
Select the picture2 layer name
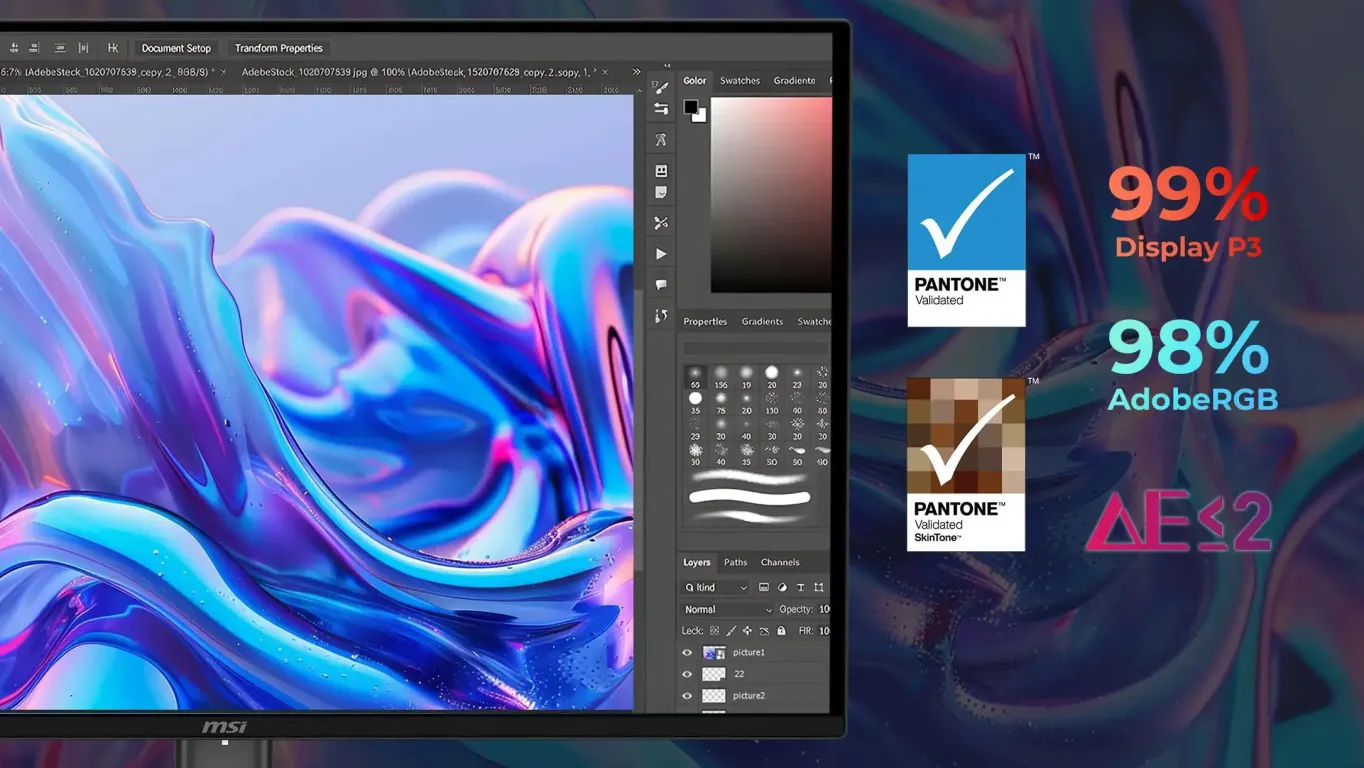[749, 696]
